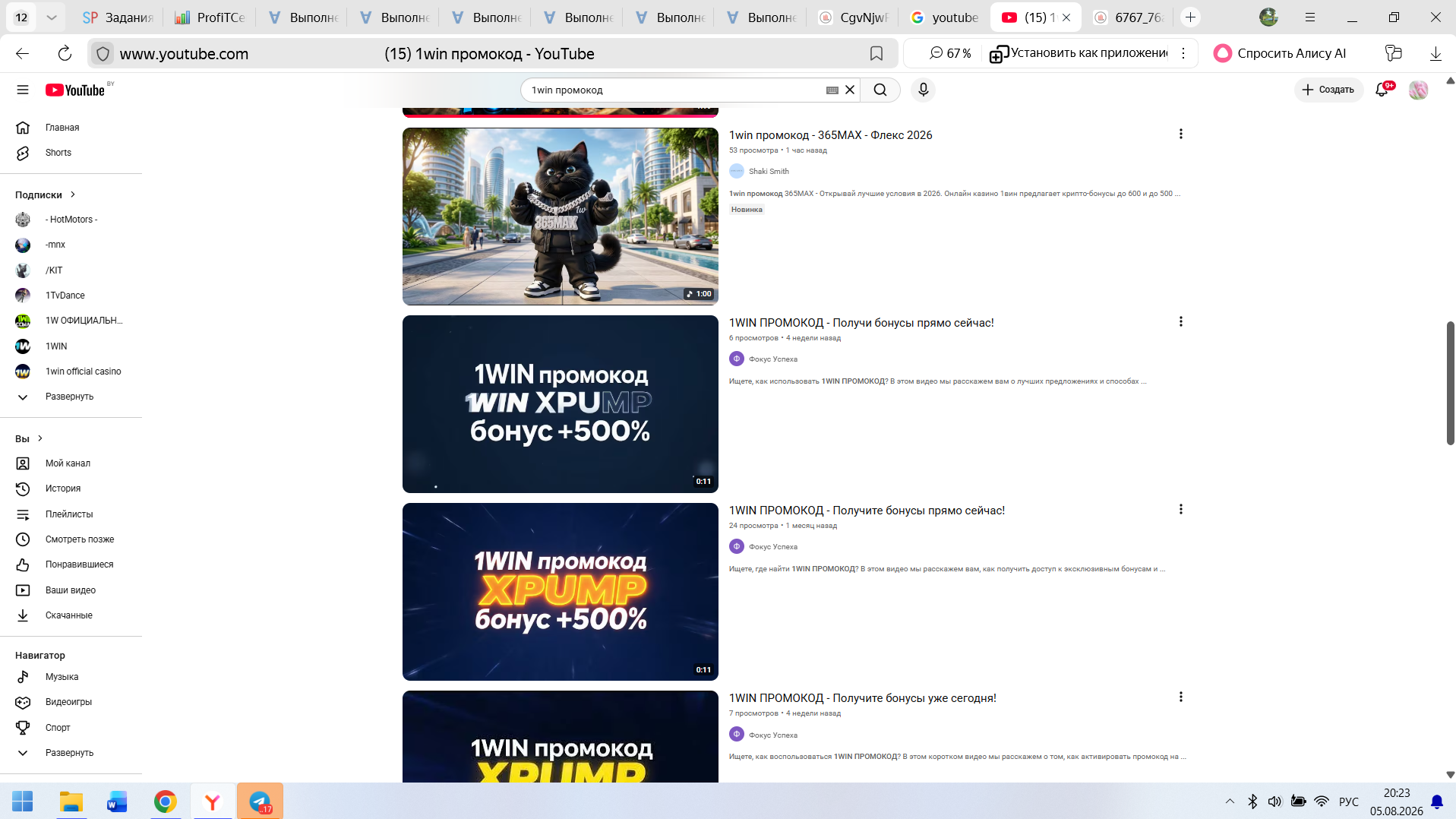Open browser main menu in title bar
Image resolution: width=1456 pixels, height=819 pixels.
[1309, 17]
